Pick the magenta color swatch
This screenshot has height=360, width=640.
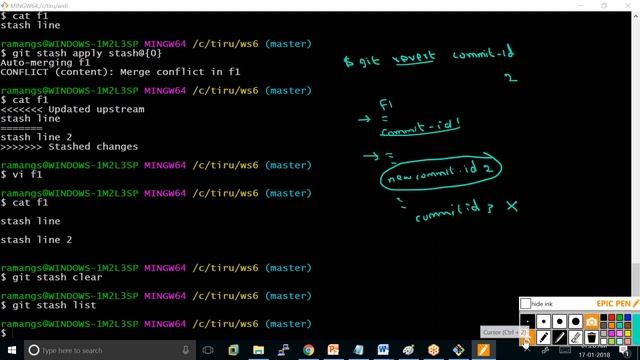(611, 333)
